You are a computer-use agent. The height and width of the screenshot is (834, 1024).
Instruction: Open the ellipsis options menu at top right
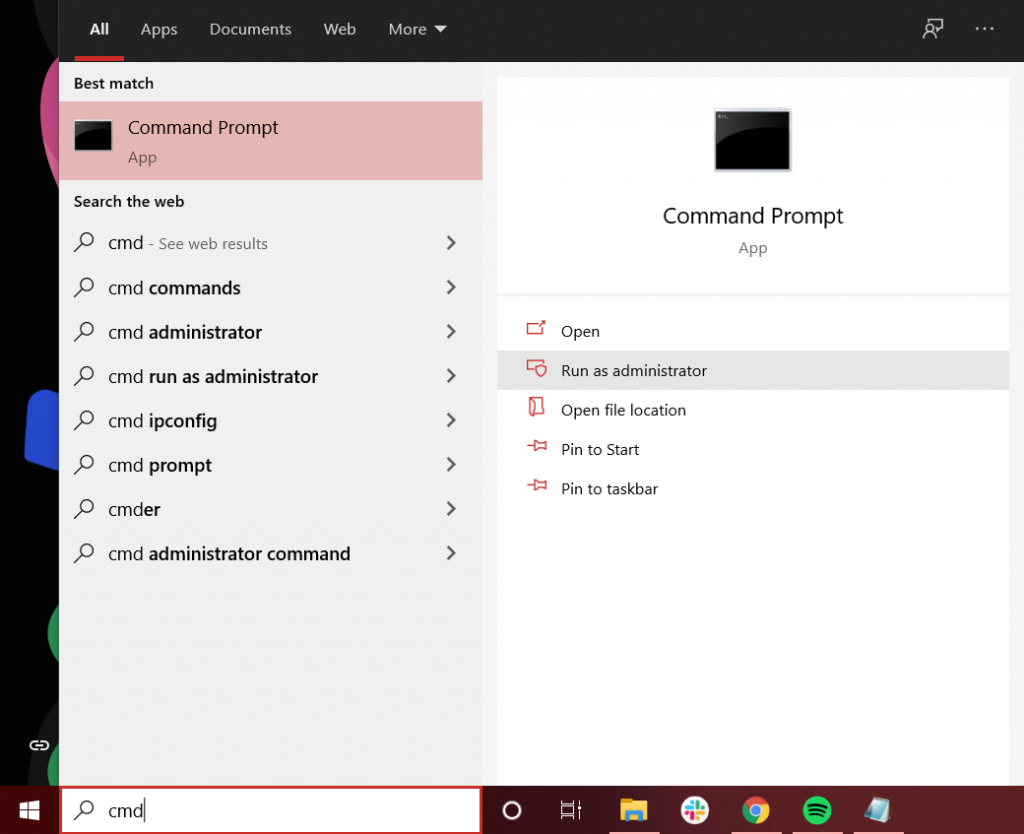(x=984, y=29)
